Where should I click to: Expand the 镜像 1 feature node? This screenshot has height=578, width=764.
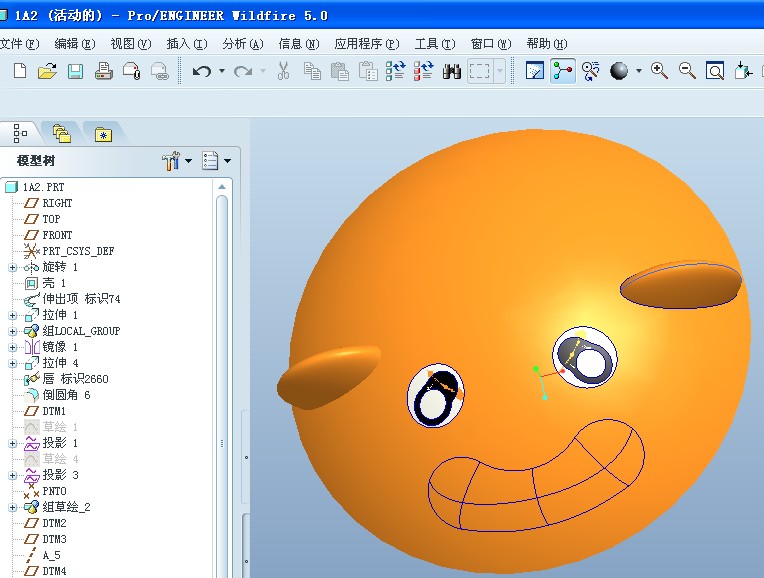[13, 347]
